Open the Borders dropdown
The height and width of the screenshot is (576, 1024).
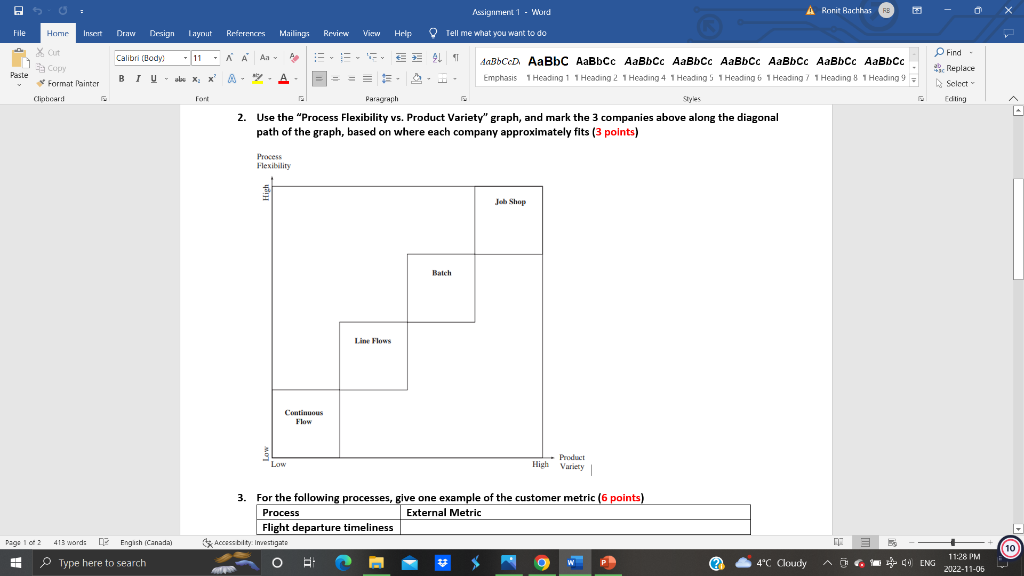(x=455, y=79)
